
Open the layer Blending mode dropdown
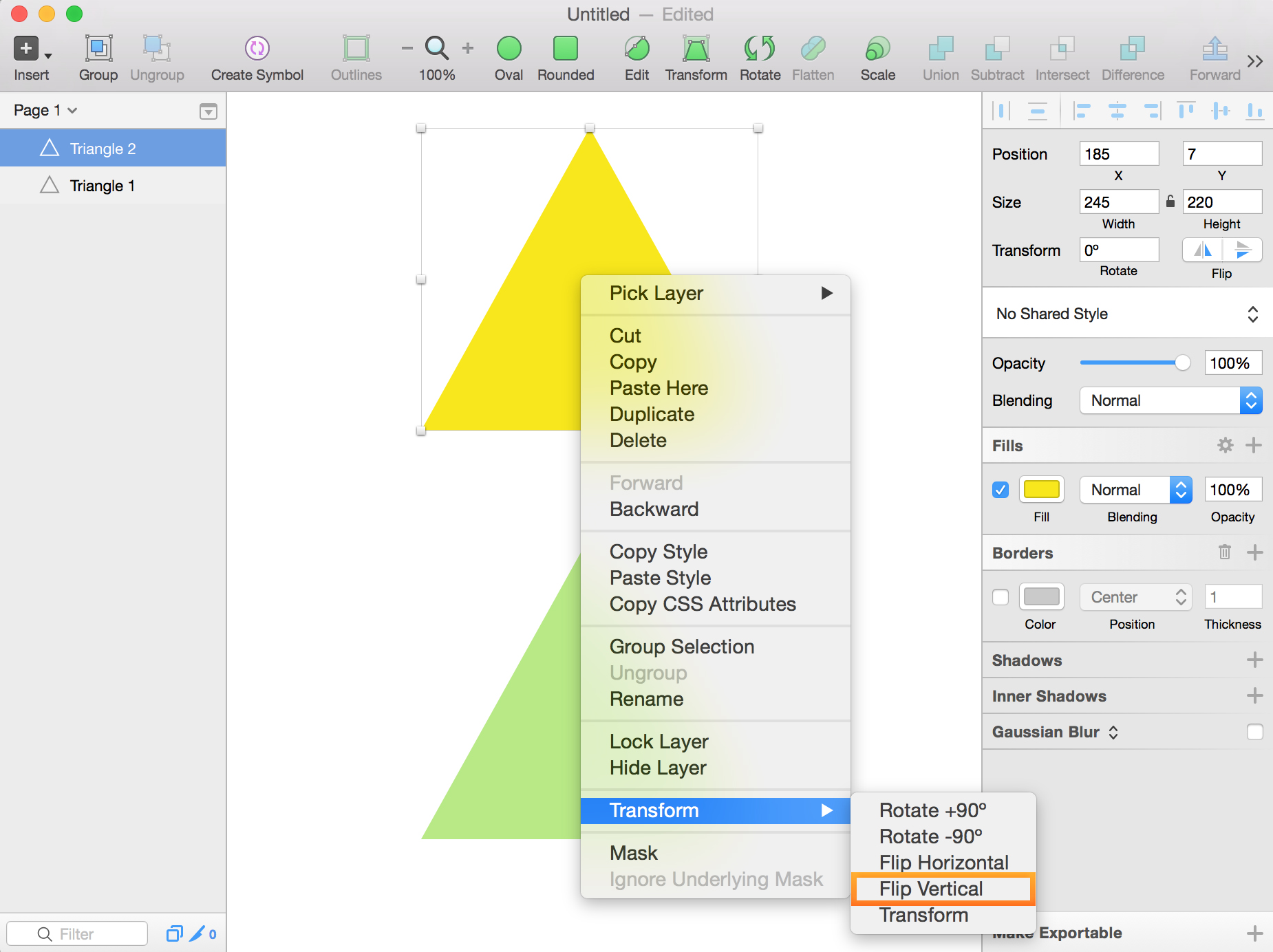pos(1170,400)
